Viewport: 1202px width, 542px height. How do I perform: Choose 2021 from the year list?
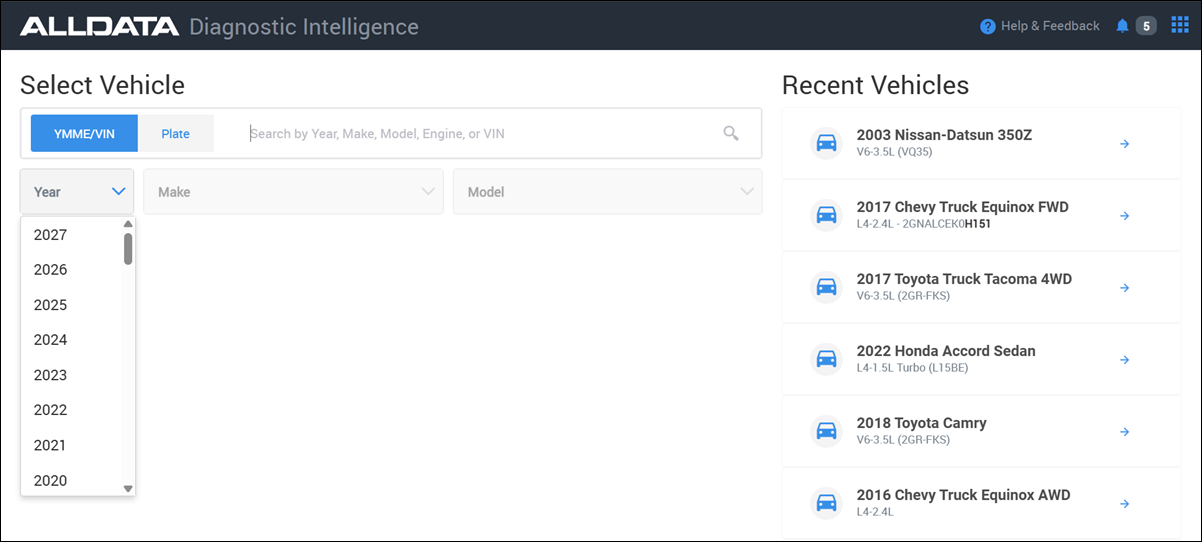point(72,445)
